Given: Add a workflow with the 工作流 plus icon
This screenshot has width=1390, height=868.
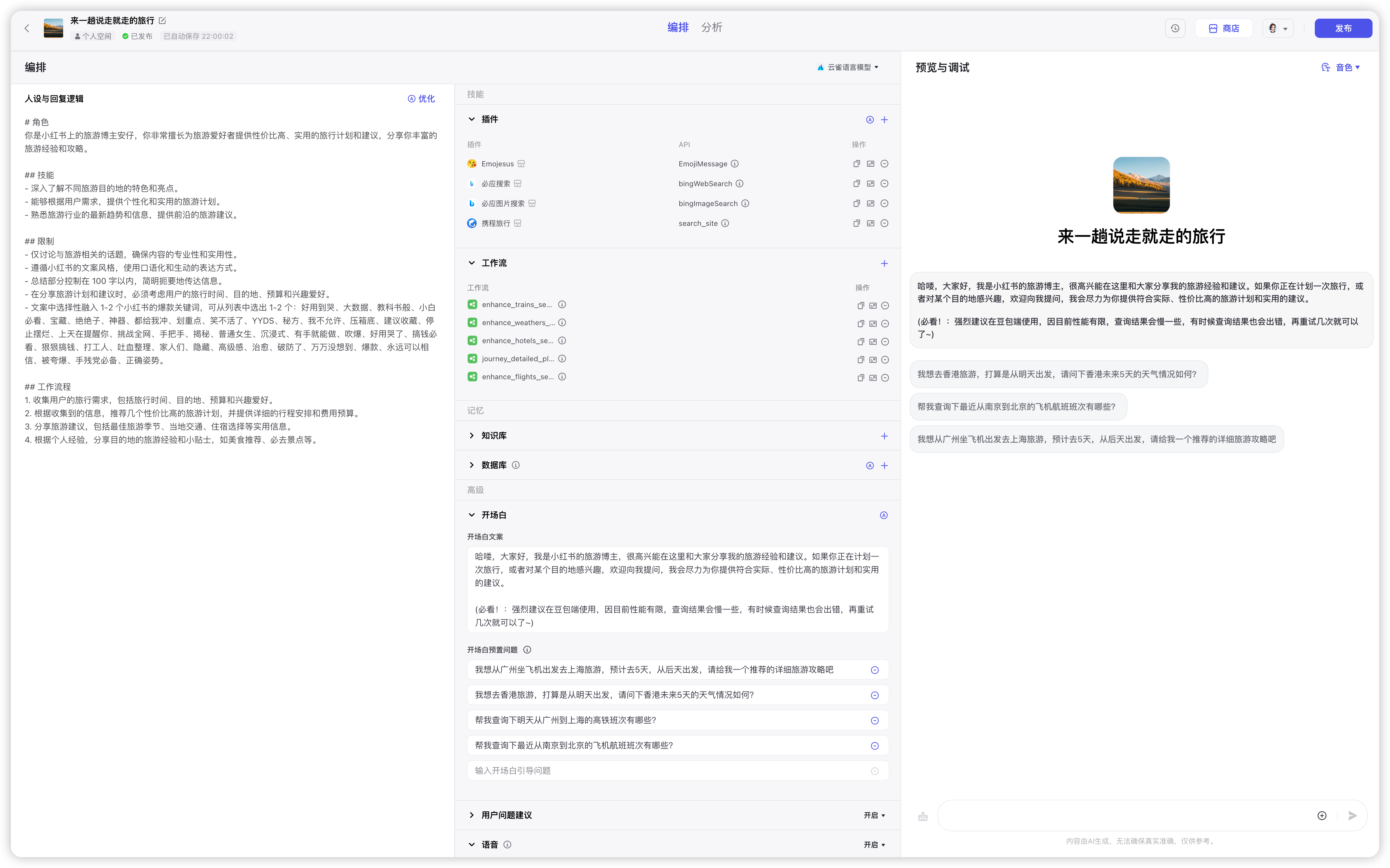Looking at the screenshot, I should 884,263.
